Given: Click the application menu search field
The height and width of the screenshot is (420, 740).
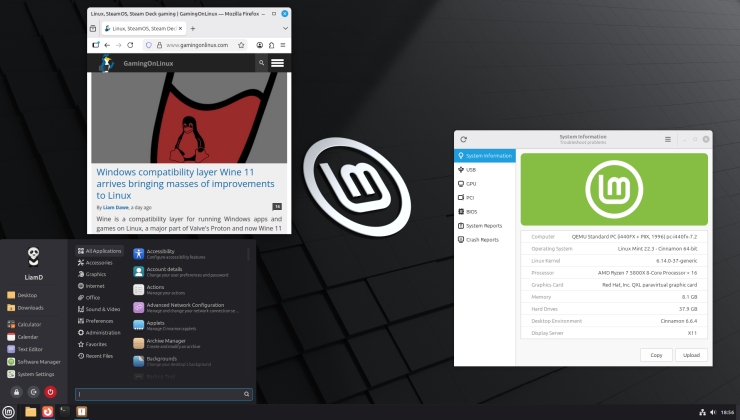Looking at the screenshot, I should 165,394.
